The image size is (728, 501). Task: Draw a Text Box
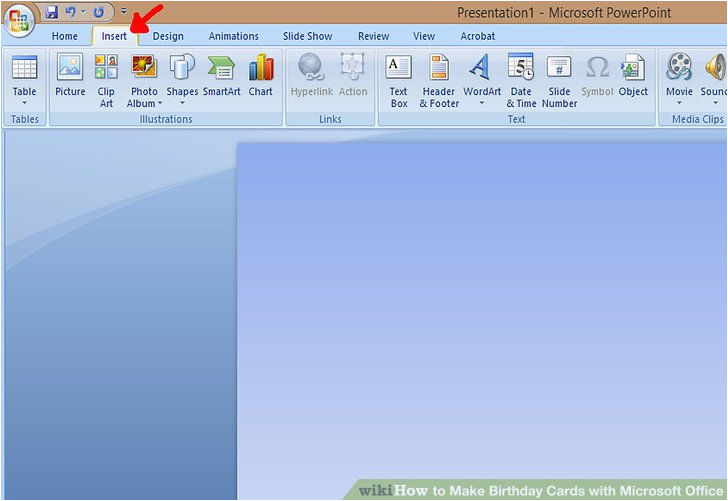pos(398,79)
